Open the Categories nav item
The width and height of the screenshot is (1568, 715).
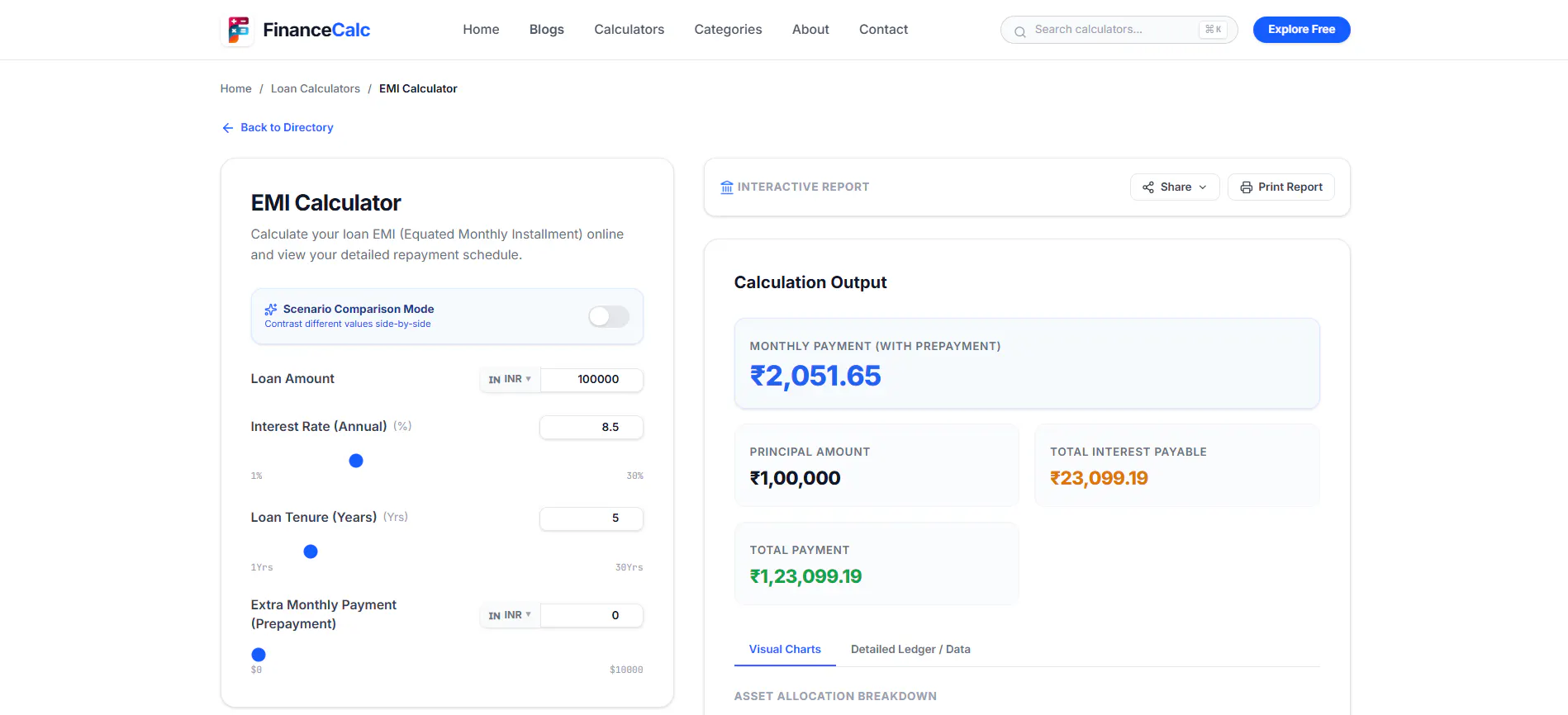pos(728,30)
